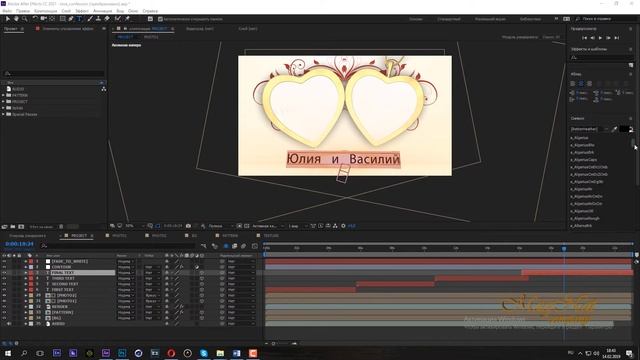Open blend mode dropdown for the CONTOUR layer

(x=126, y=267)
